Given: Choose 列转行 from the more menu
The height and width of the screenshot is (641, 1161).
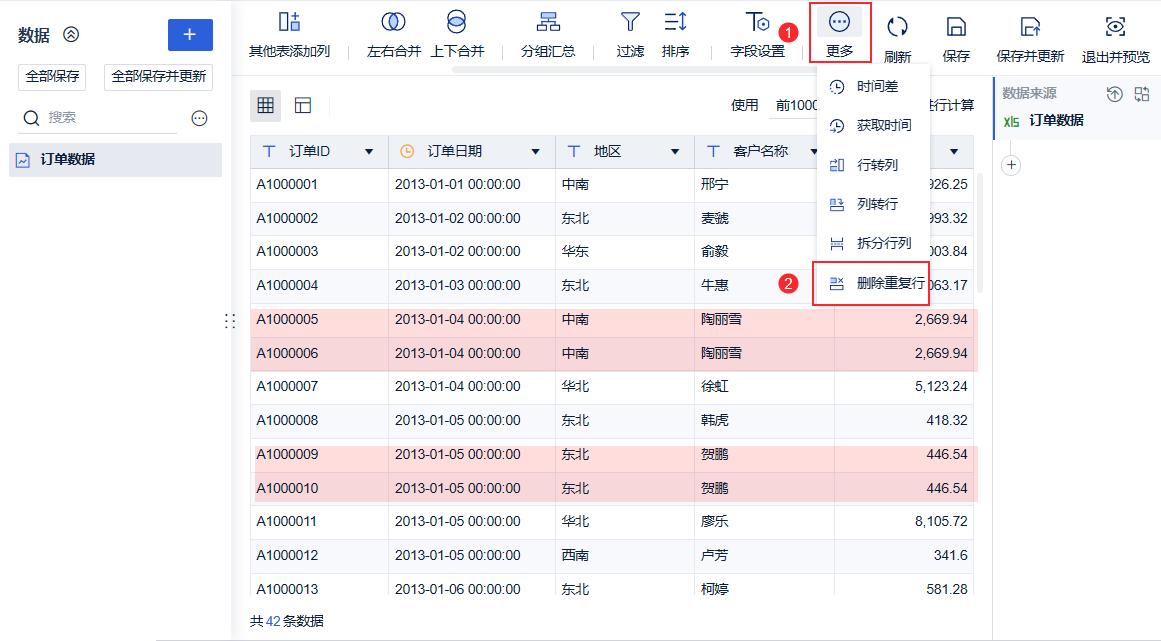Looking at the screenshot, I should tap(873, 204).
